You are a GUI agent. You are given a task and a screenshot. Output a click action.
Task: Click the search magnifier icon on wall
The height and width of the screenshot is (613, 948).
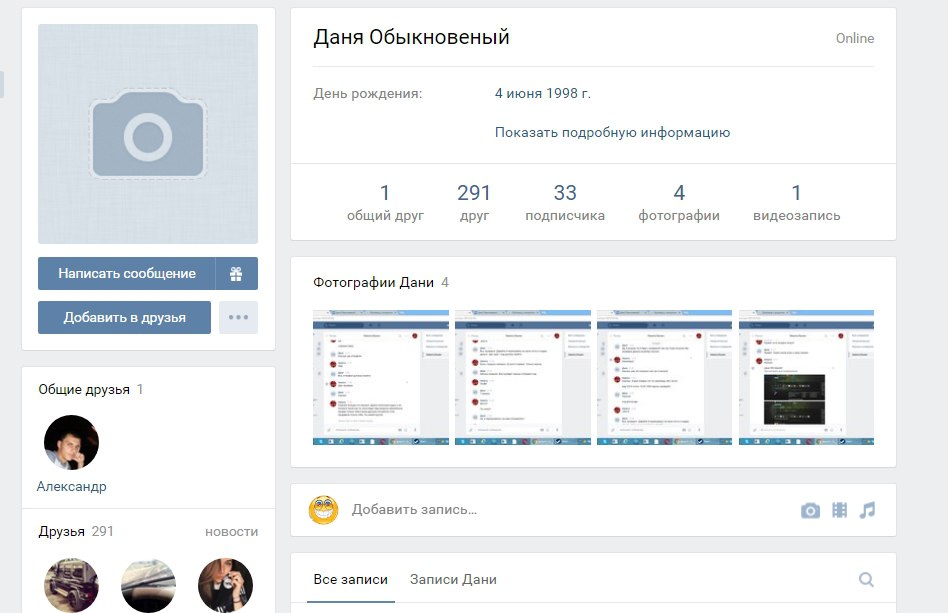[866, 579]
